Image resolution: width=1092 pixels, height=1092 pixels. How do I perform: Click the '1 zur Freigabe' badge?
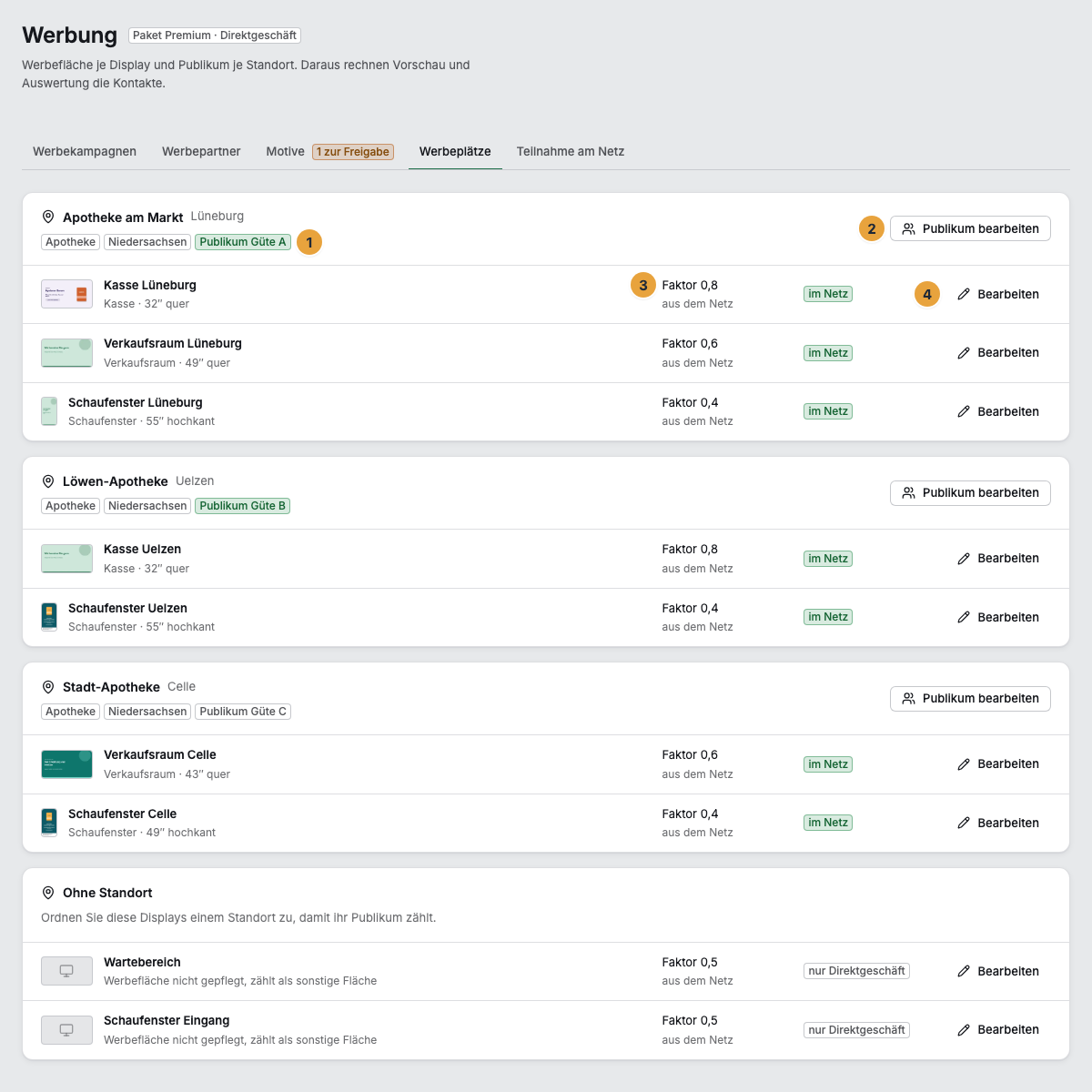353,152
